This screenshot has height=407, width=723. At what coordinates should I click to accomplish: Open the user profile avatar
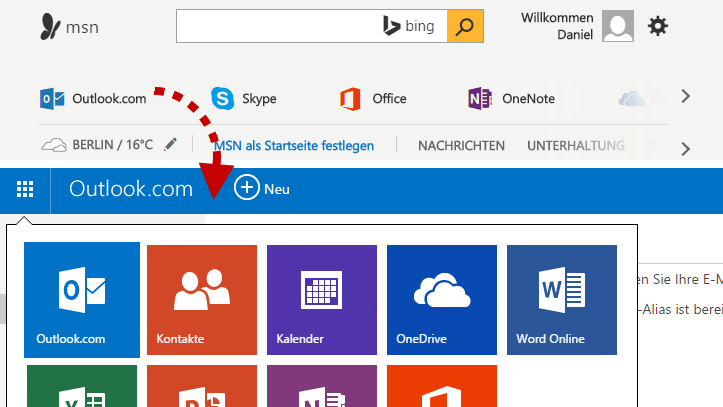pyautogui.click(x=617, y=26)
